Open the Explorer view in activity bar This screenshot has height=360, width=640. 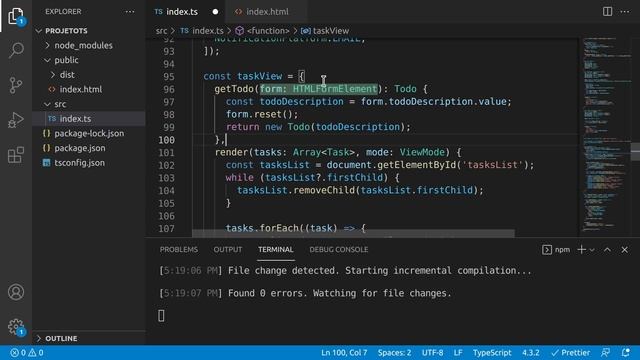coord(16,17)
